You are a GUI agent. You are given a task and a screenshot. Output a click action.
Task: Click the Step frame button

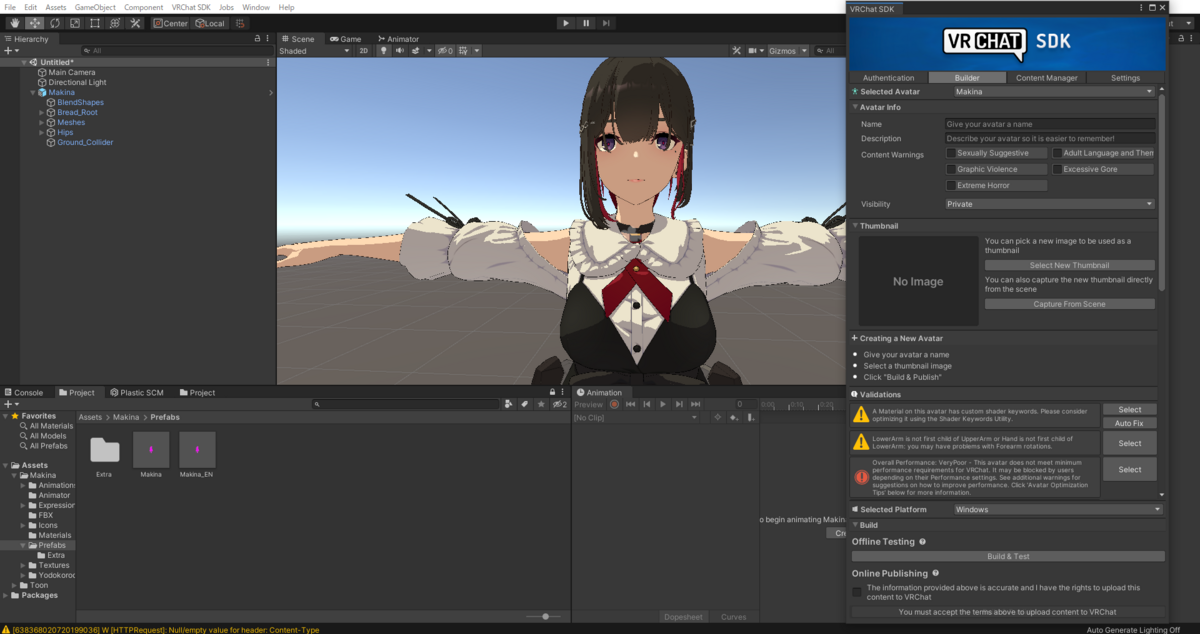pos(606,23)
